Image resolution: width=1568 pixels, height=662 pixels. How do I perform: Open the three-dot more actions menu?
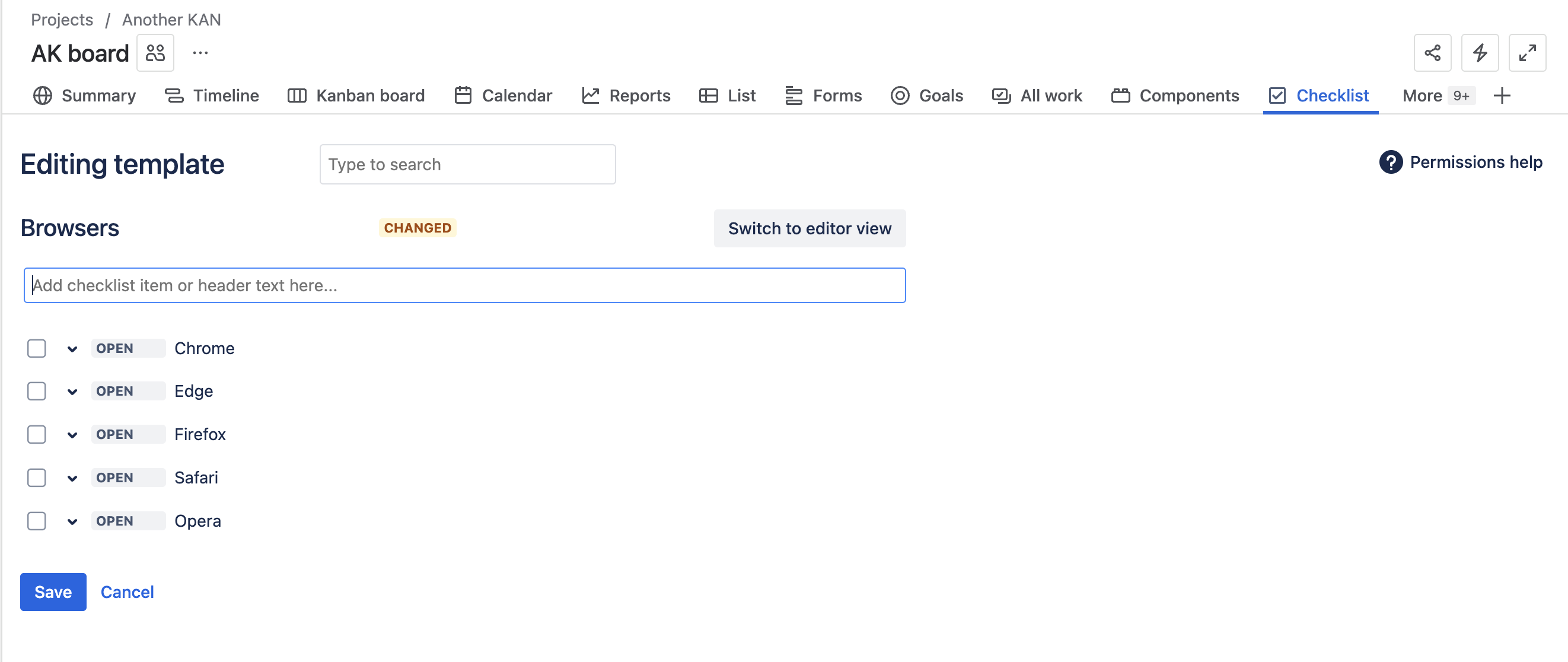pos(200,53)
